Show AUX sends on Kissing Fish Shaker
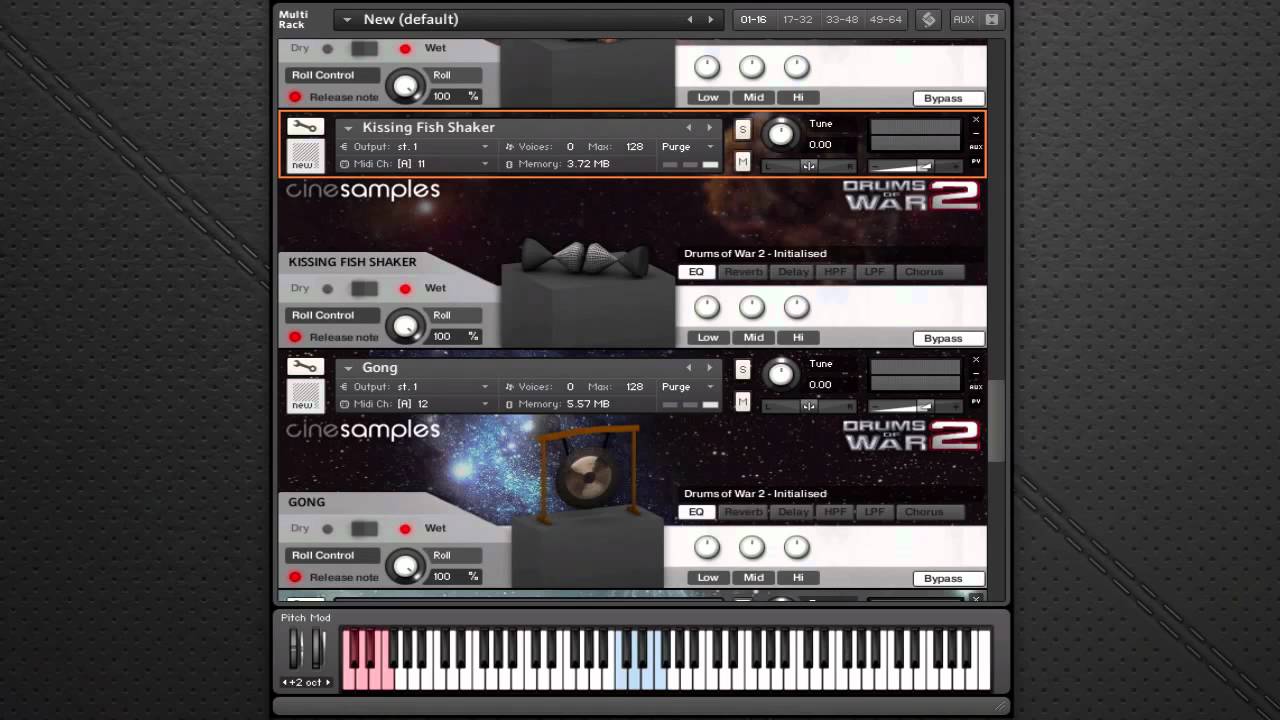The image size is (1280, 720). 976,147
